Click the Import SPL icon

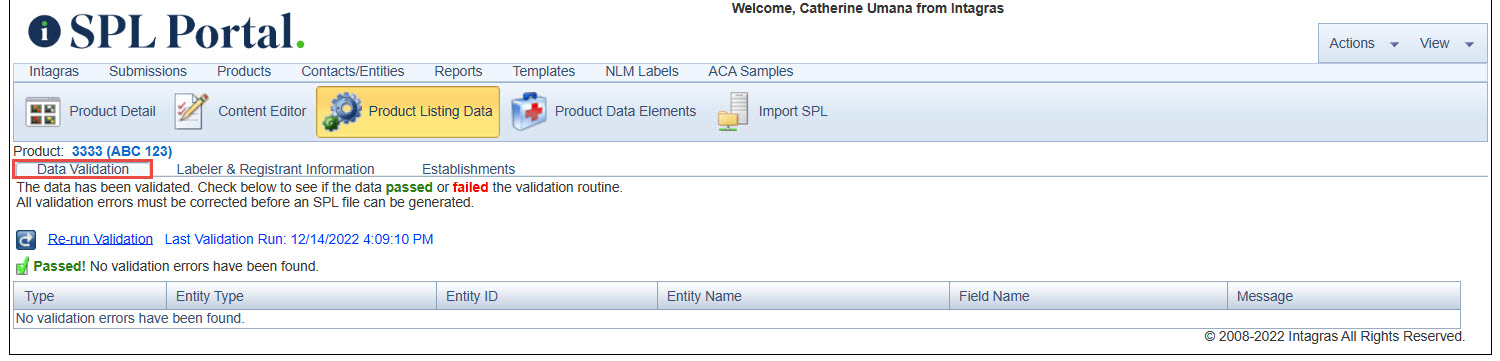click(x=733, y=112)
